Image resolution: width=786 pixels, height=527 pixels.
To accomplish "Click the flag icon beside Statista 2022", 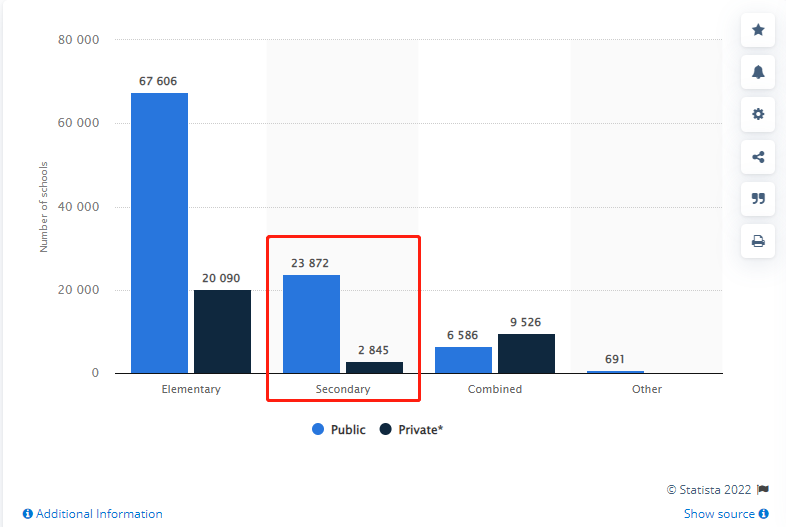I will pyautogui.click(x=763, y=489).
